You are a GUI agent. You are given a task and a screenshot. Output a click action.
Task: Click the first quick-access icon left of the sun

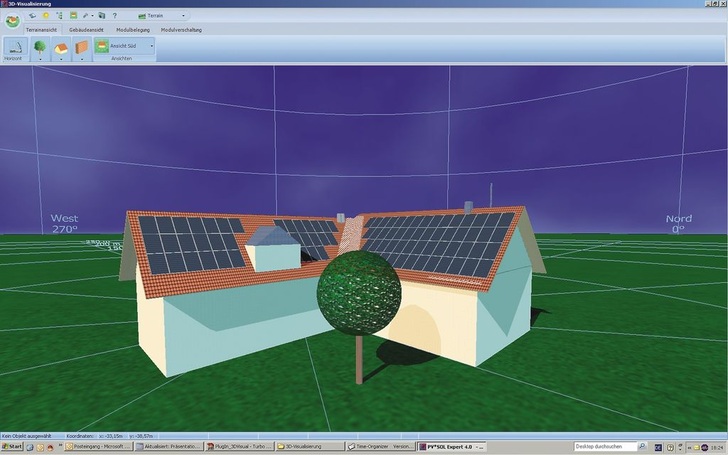pyautogui.click(x=32, y=16)
